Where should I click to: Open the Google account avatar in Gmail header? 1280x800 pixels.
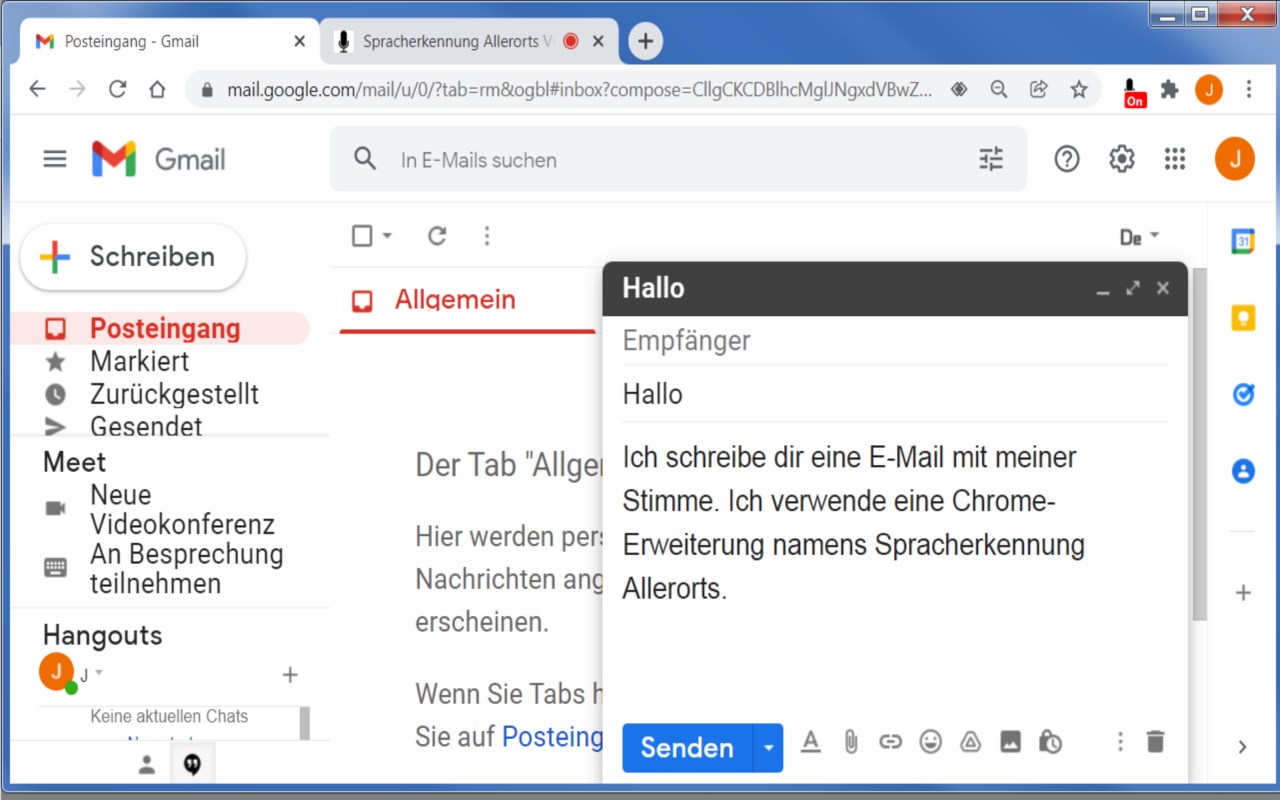[x=1235, y=159]
